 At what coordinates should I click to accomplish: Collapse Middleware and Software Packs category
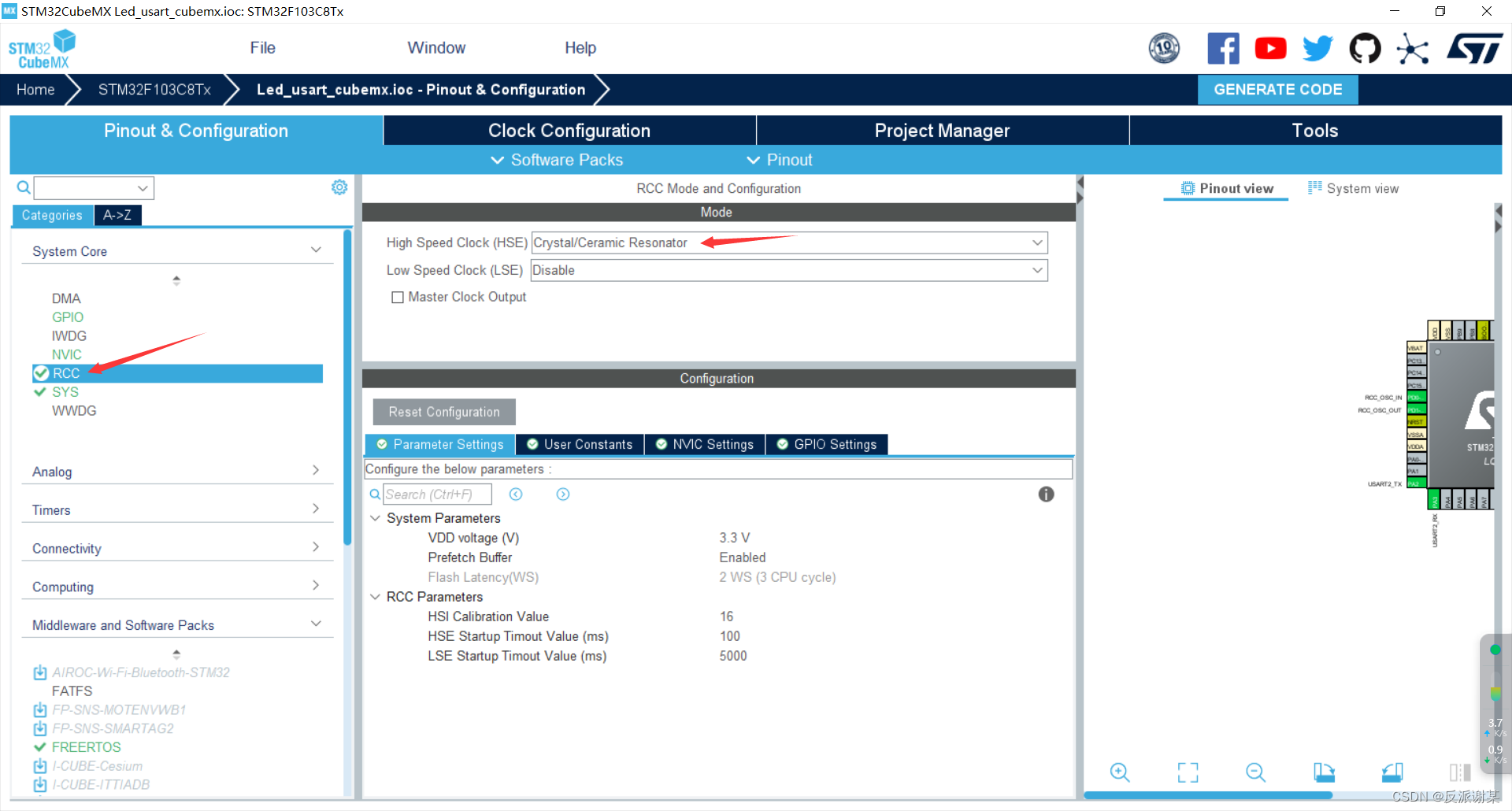316,624
